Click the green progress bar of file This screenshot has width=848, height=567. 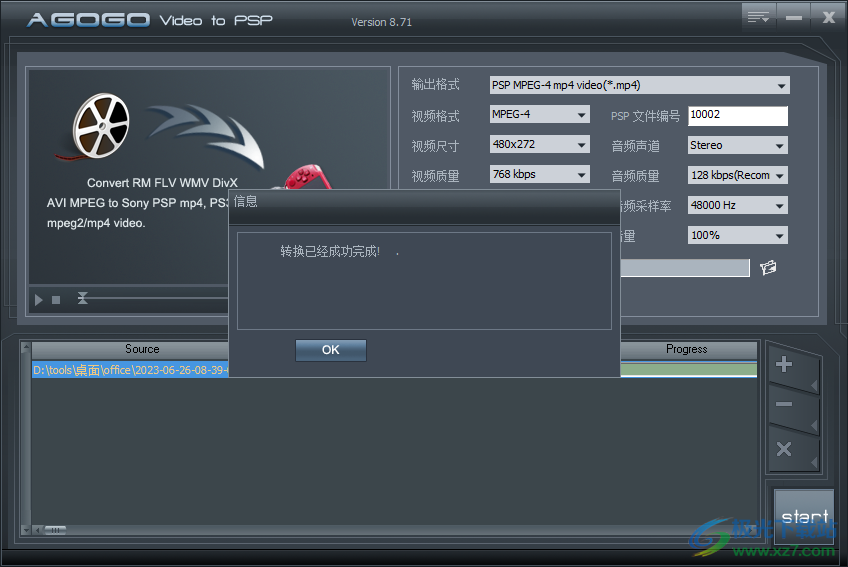(688, 370)
